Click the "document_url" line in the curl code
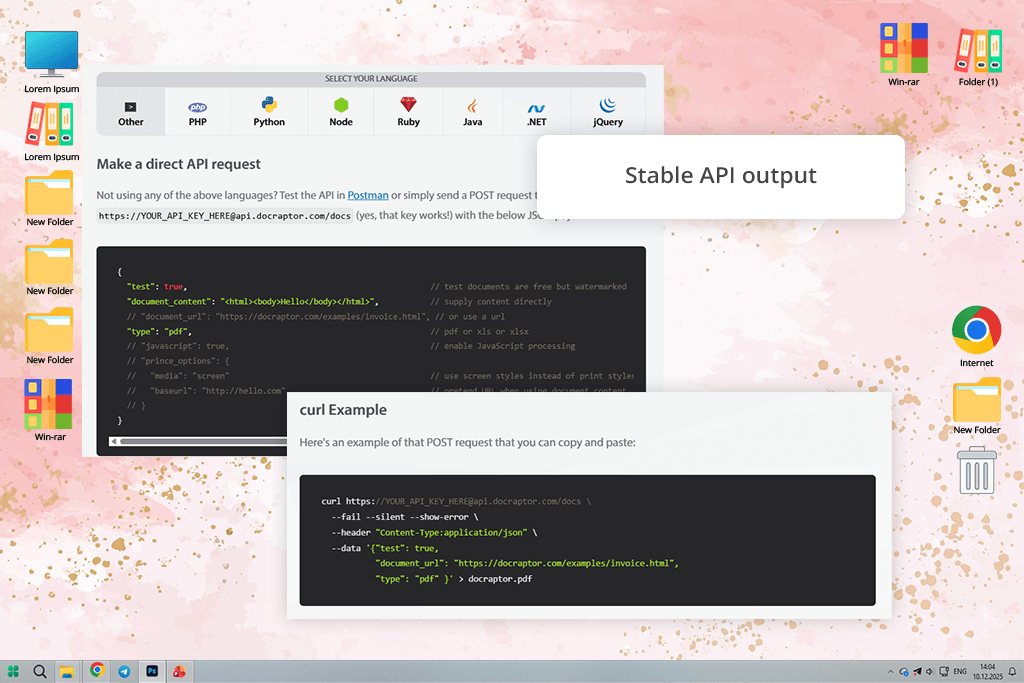The image size is (1024, 683). click(x=527, y=564)
